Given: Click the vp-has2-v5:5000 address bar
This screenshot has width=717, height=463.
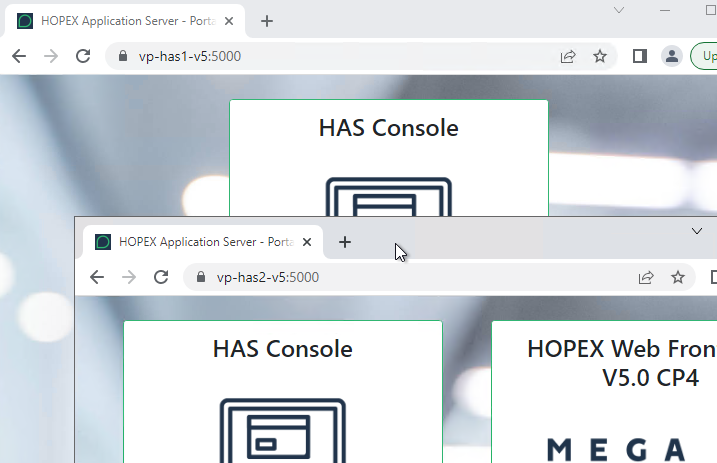Looking at the screenshot, I should tap(400, 277).
